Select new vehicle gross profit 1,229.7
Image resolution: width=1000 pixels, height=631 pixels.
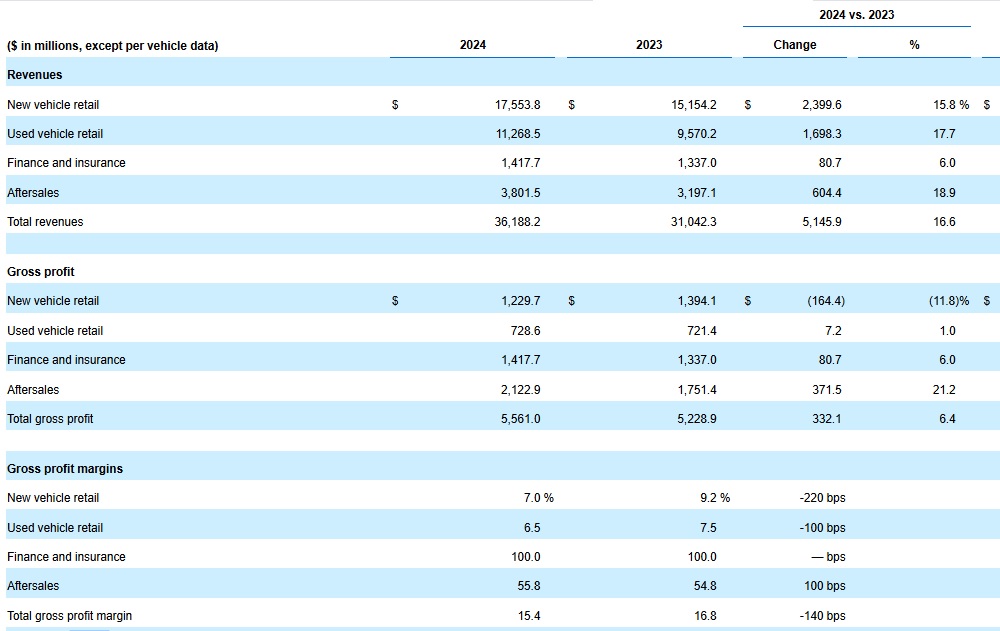[520, 301]
